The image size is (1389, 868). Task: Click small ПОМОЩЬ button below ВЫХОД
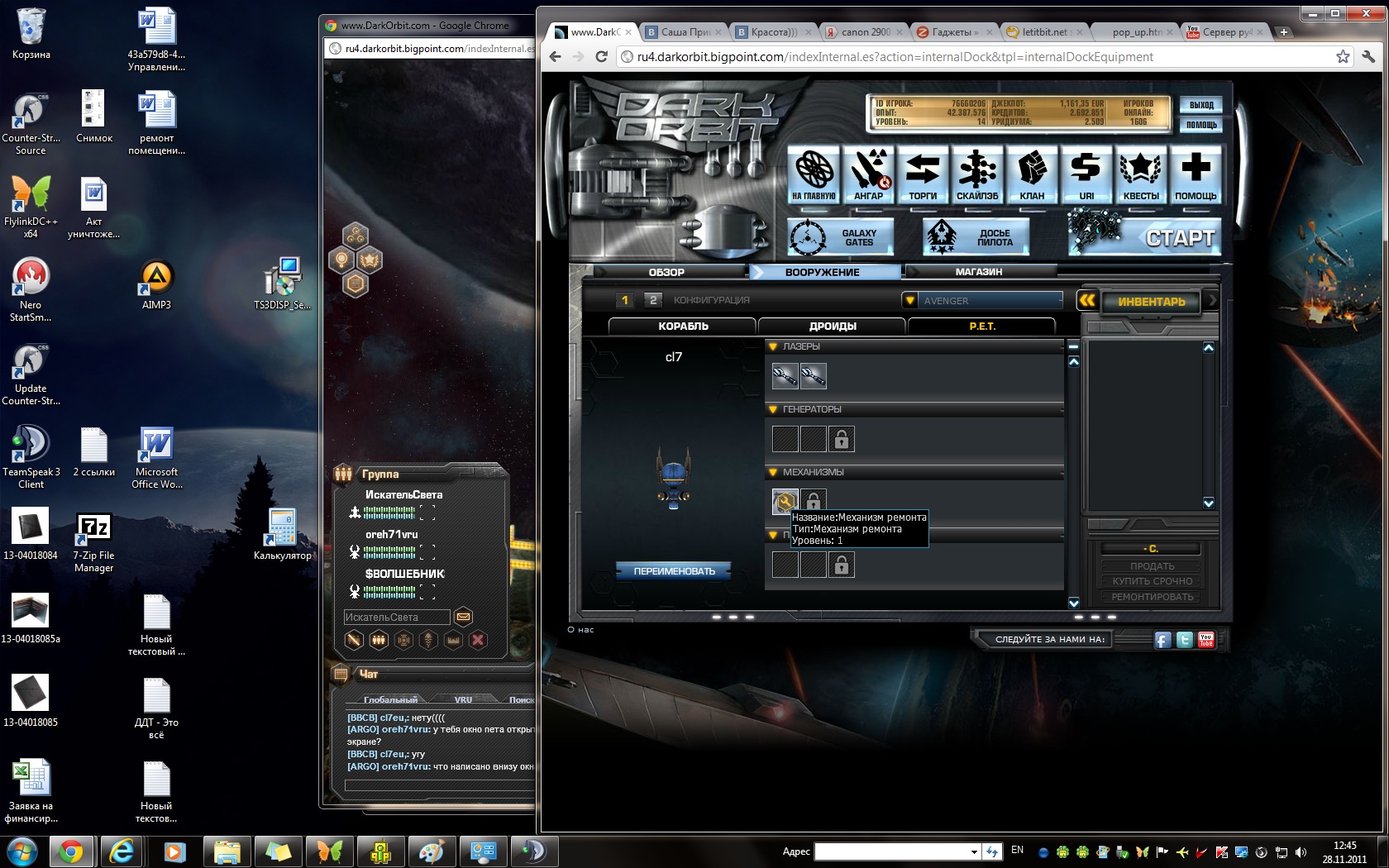coord(1201,125)
